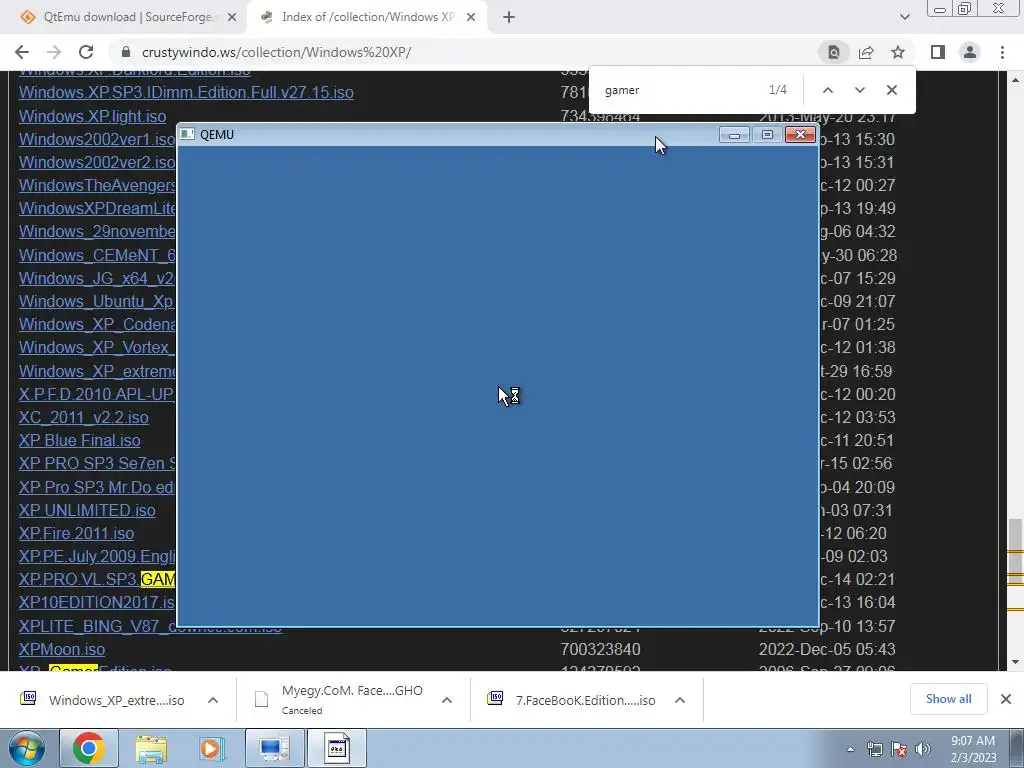Image resolution: width=1024 pixels, height=768 pixels.
Task: Click XPMoon.iso file size 700323840
Action: click(x=600, y=649)
